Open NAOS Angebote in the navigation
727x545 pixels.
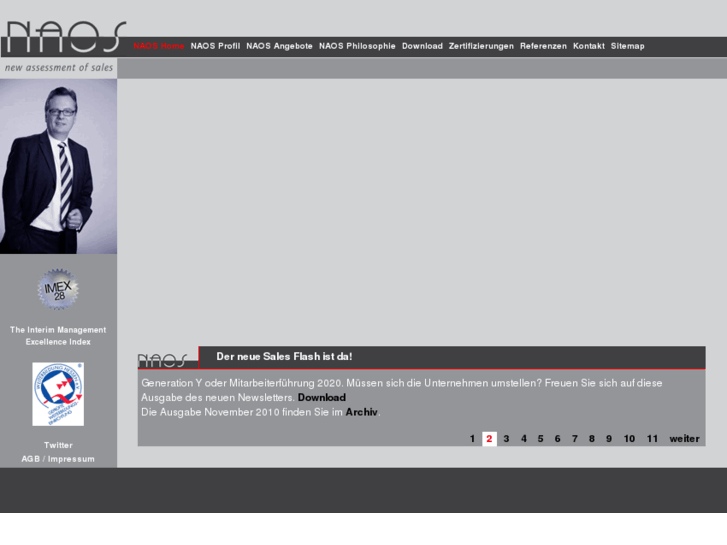click(279, 46)
